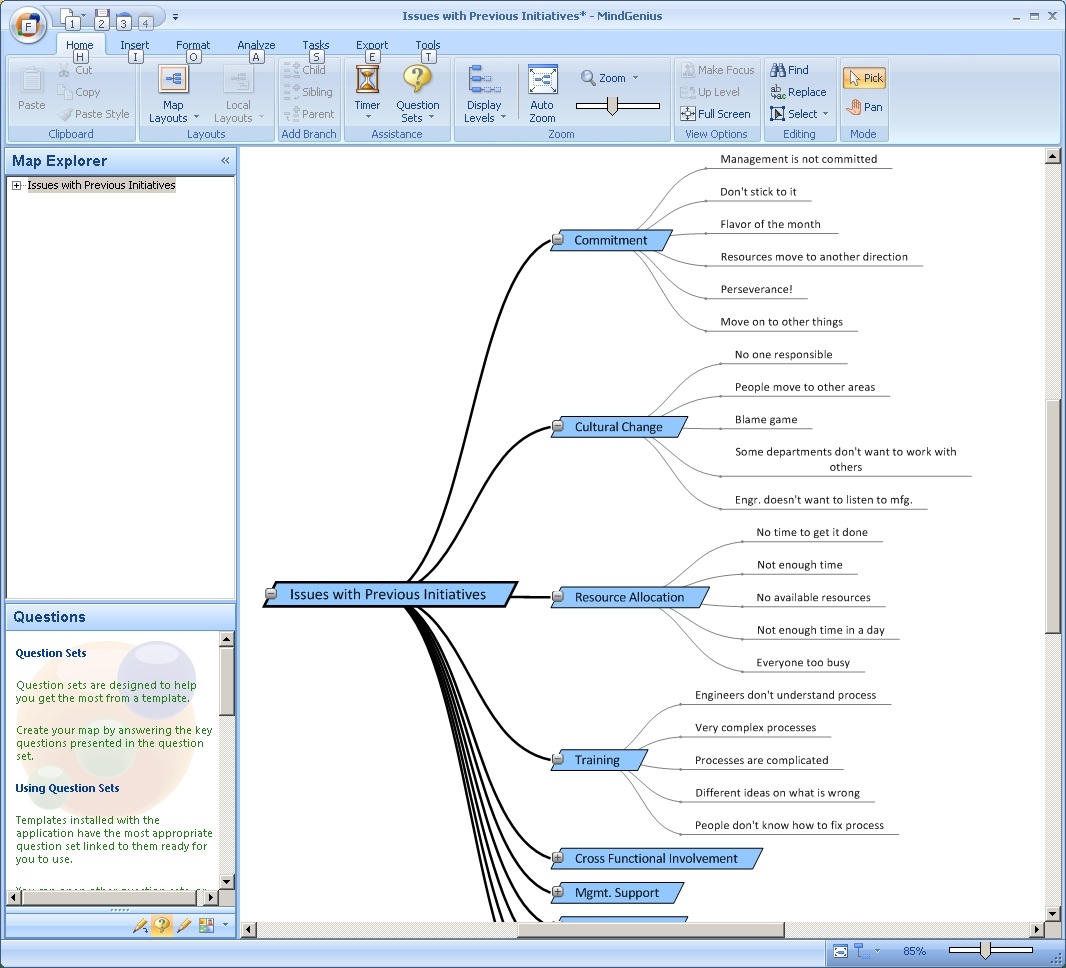
Task: Start the Timer tool
Action: point(367,94)
